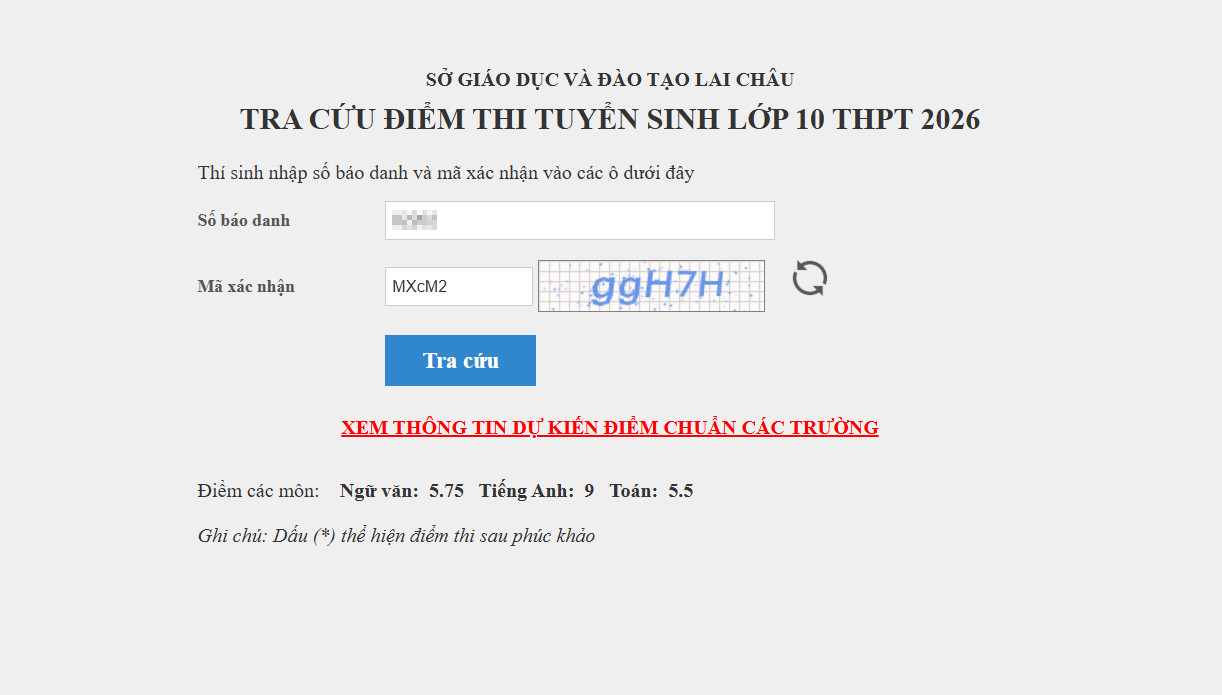Click the instruction text Thí sinh nhập số báo danh

click(x=446, y=173)
